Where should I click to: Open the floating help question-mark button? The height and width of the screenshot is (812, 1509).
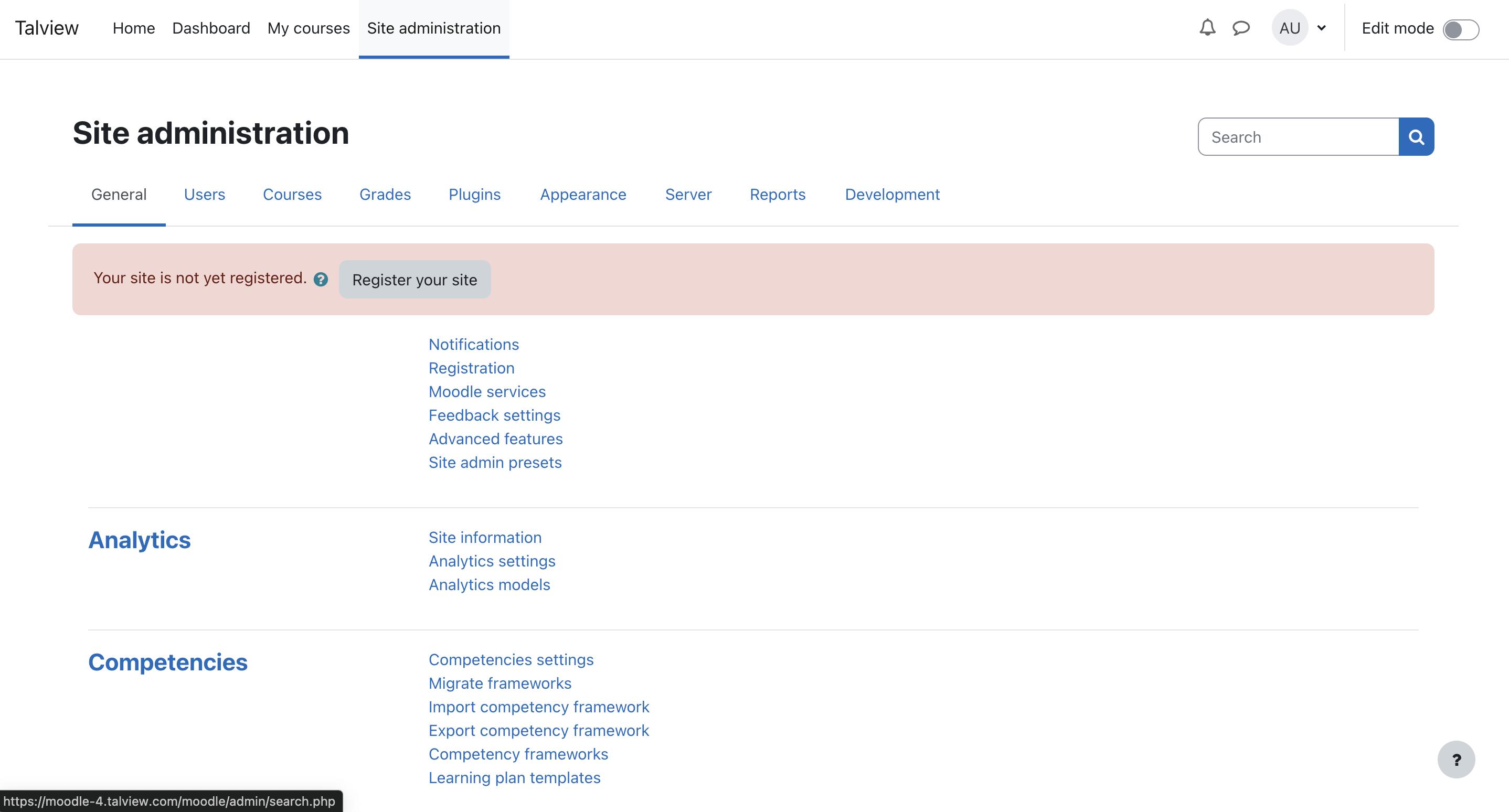click(x=1455, y=760)
